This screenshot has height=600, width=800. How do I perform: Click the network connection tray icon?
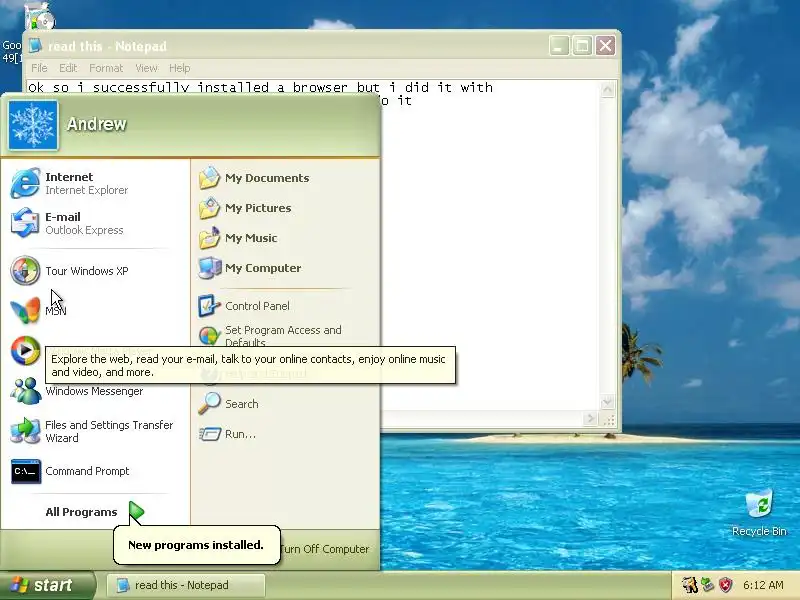(x=707, y=585)
